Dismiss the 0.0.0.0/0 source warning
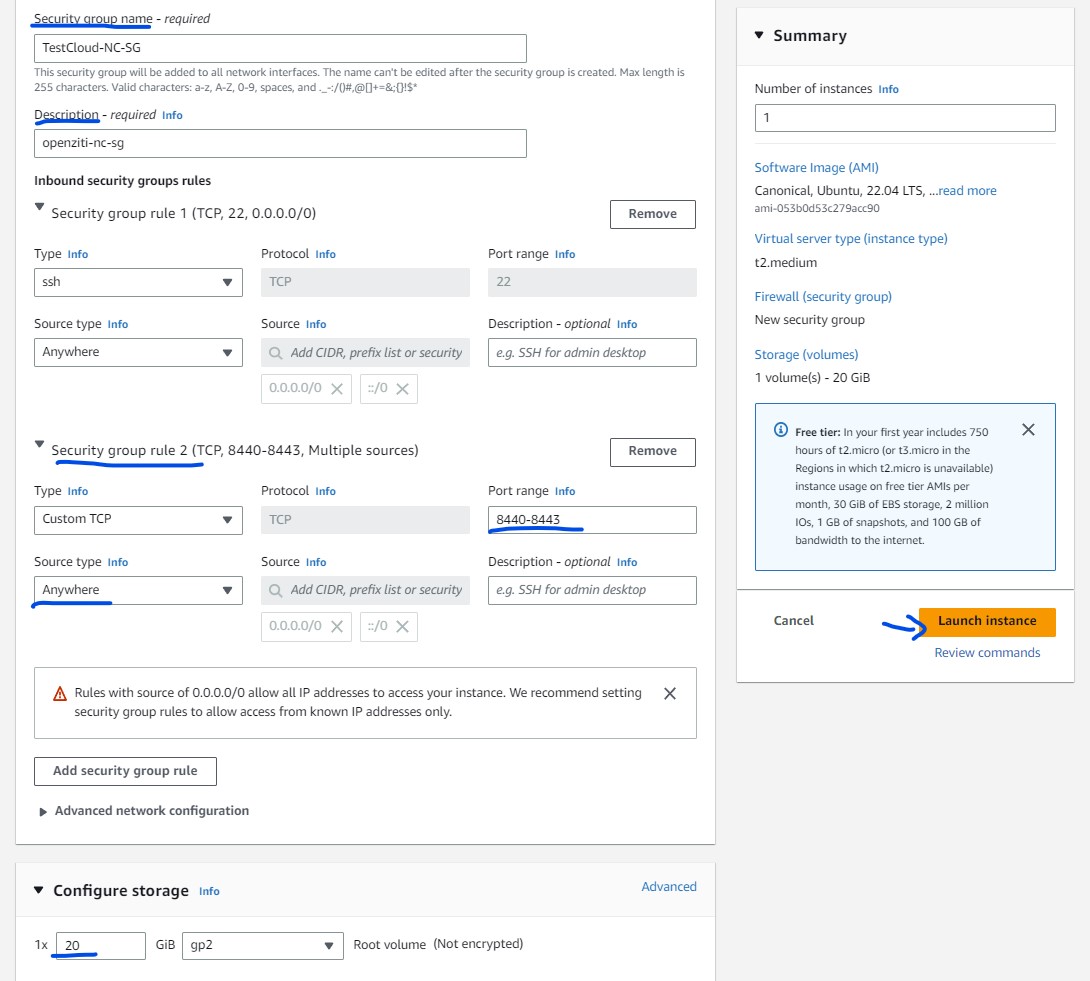Screen dimensions: 1090x981 [670, 693]
